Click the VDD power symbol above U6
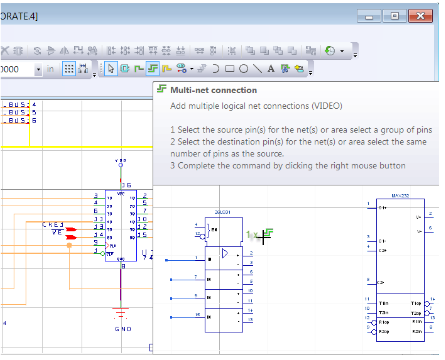Image resolution: width=445 pixels, height=360 pixels. click(121, 162)
